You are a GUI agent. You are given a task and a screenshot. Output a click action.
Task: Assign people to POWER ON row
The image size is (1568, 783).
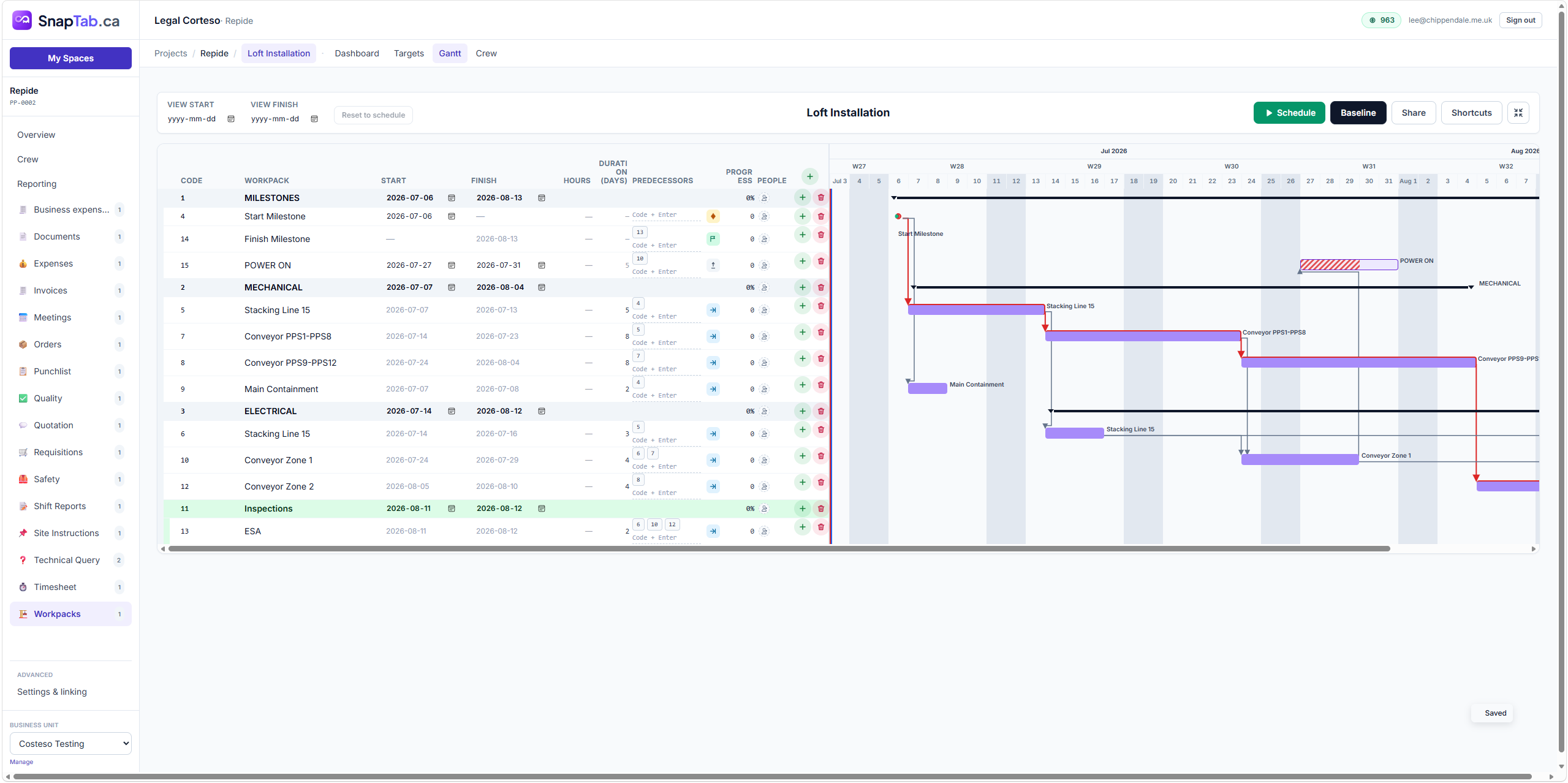764,265
